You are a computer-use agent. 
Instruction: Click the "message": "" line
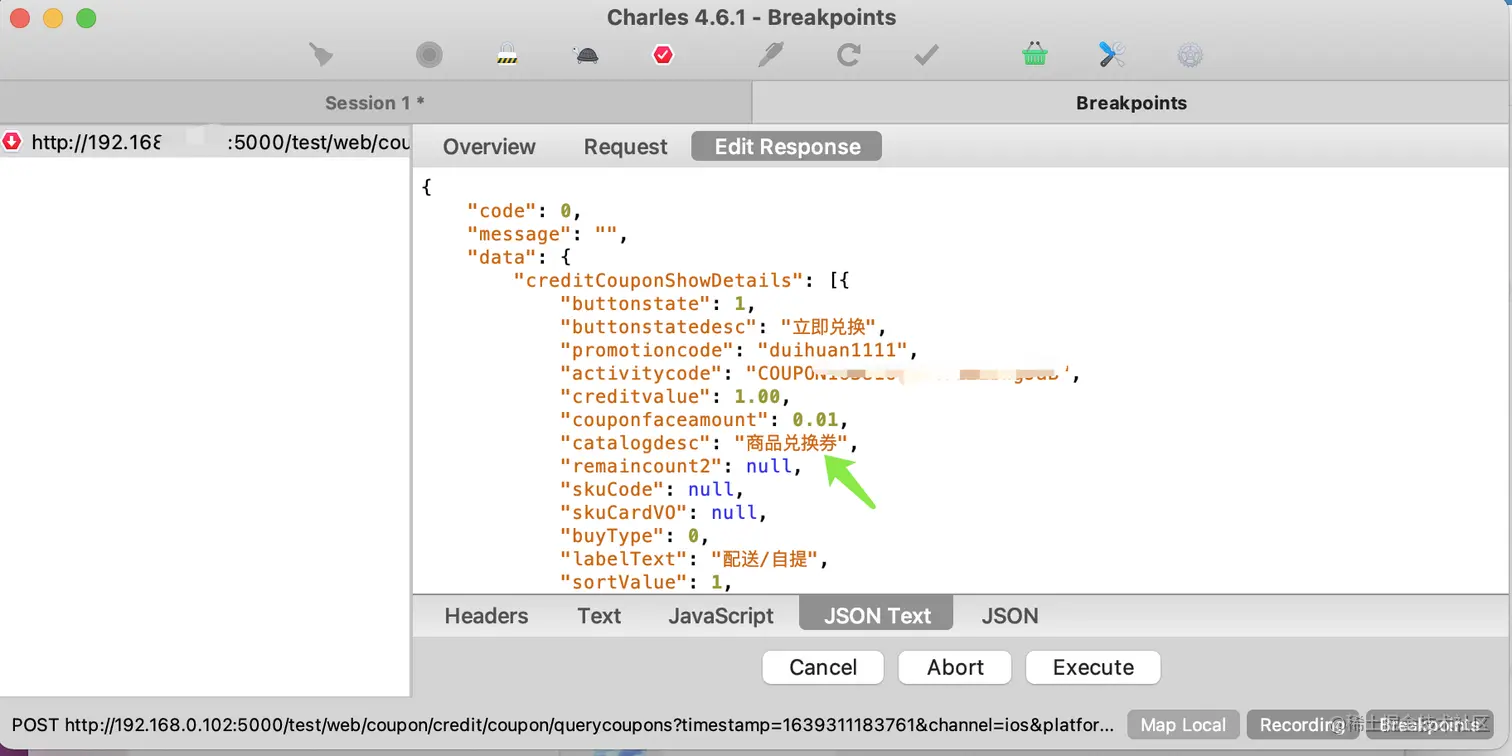(548, 234)
